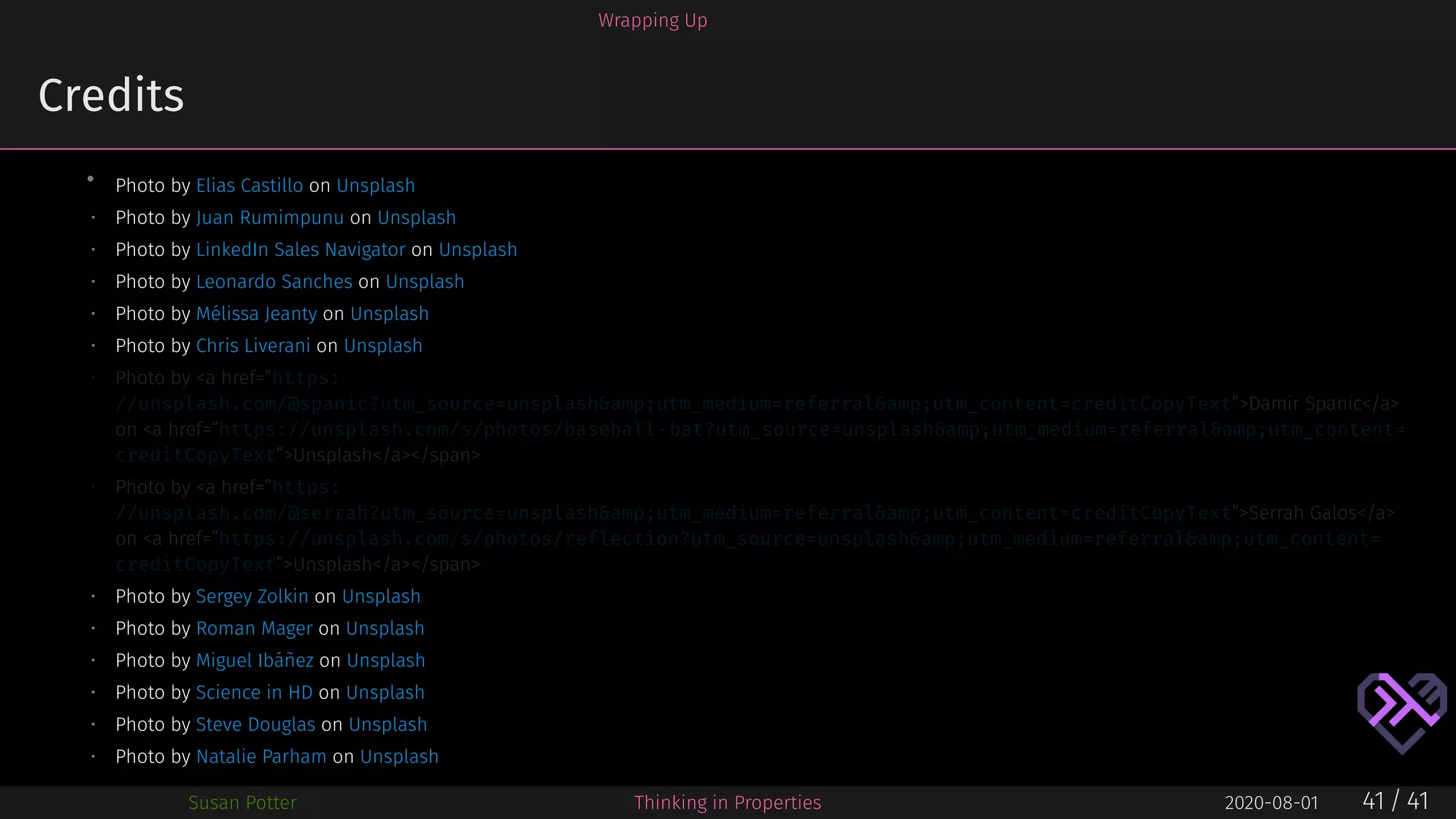Screen dimensions: 1456x819
Task: Open Leonardo Sanches credit link
Action: pyautogui.click(x=274, y=282)
